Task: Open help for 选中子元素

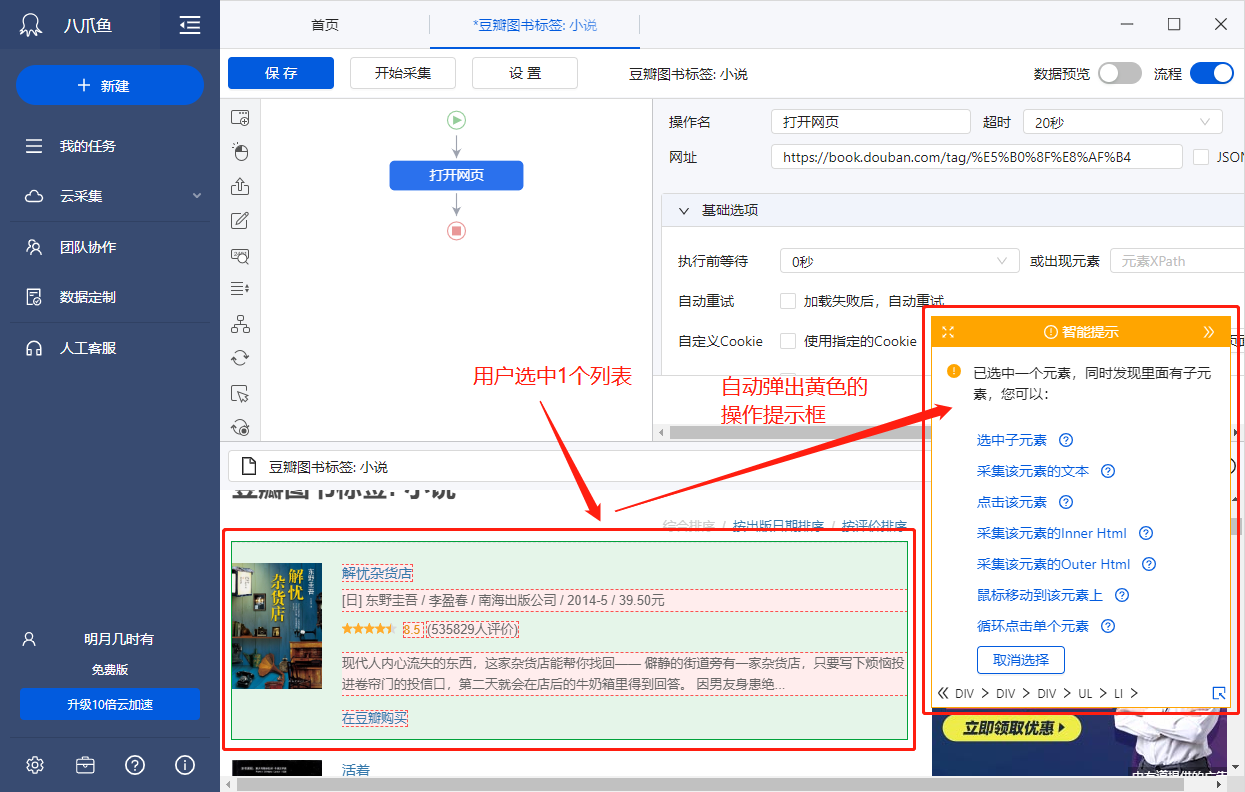Action: (x=1066, y=440)
